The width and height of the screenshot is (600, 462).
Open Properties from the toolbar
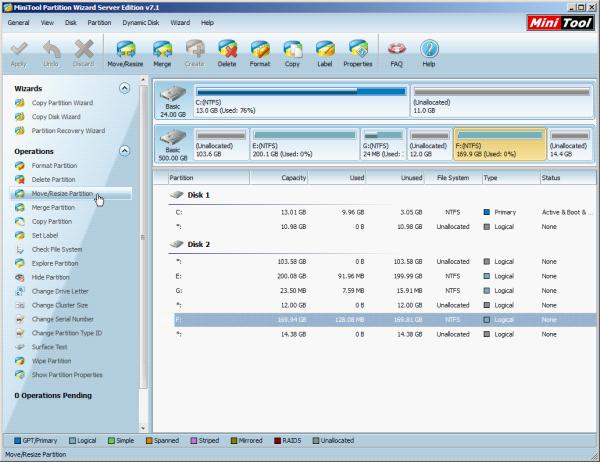(358, 53)
